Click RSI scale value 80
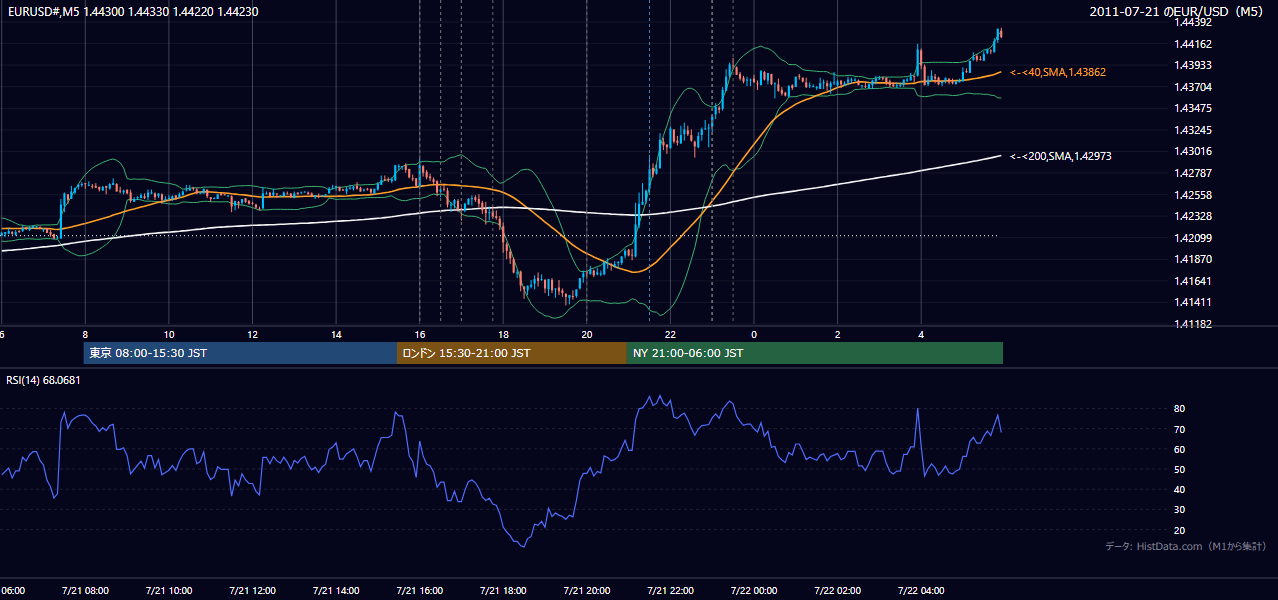The image size is (1278, 600). point(1179,409)
